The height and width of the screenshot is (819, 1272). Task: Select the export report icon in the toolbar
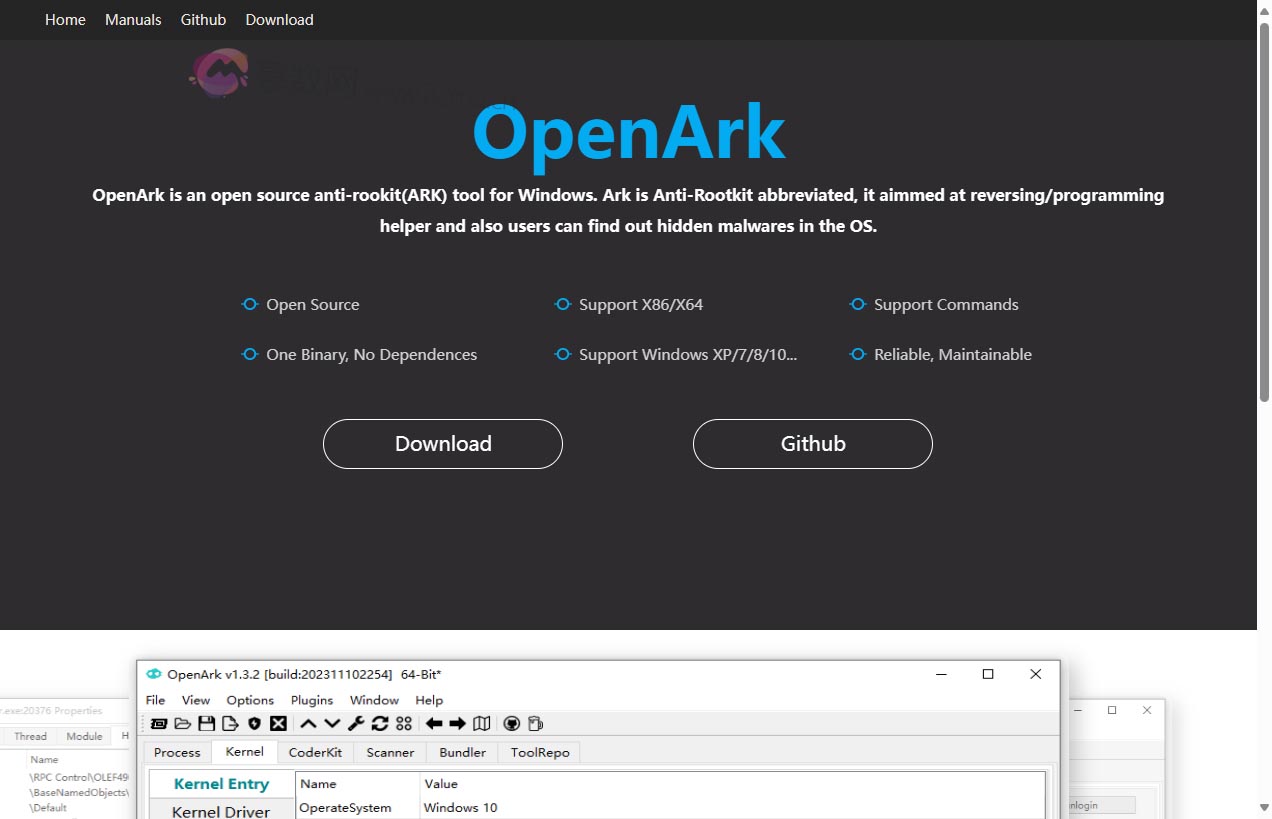coord(231,723)
